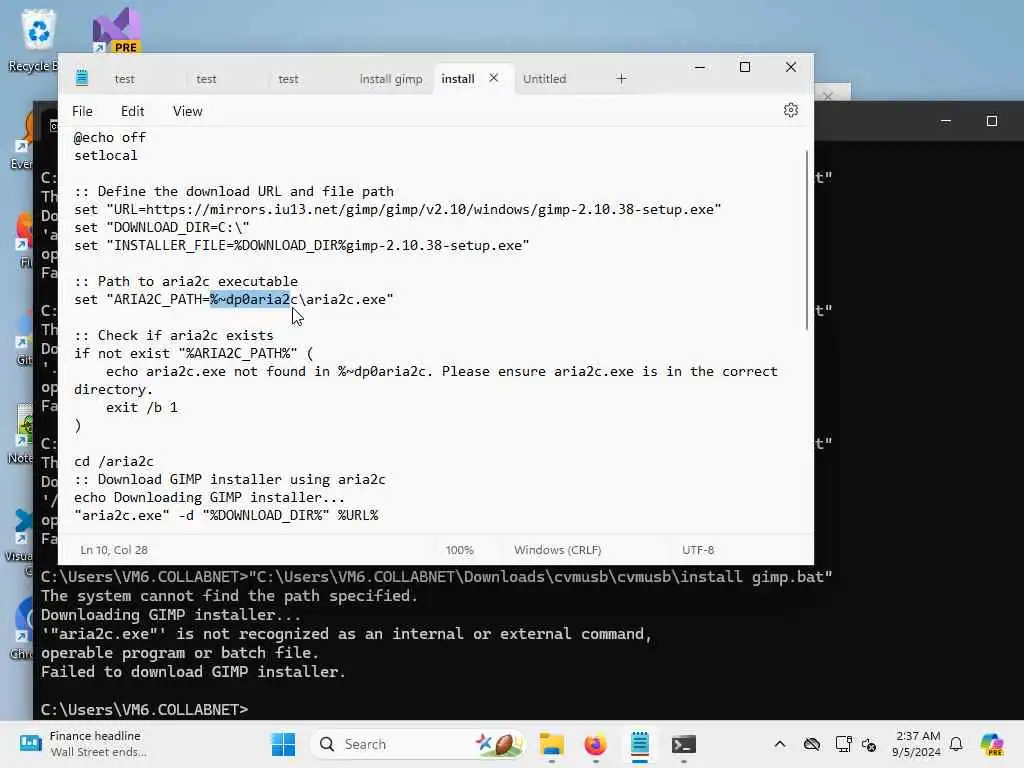Switch to the first test tab
Image resolution: width=1024 pixels, height=768 pixels.
pos(124,79)
